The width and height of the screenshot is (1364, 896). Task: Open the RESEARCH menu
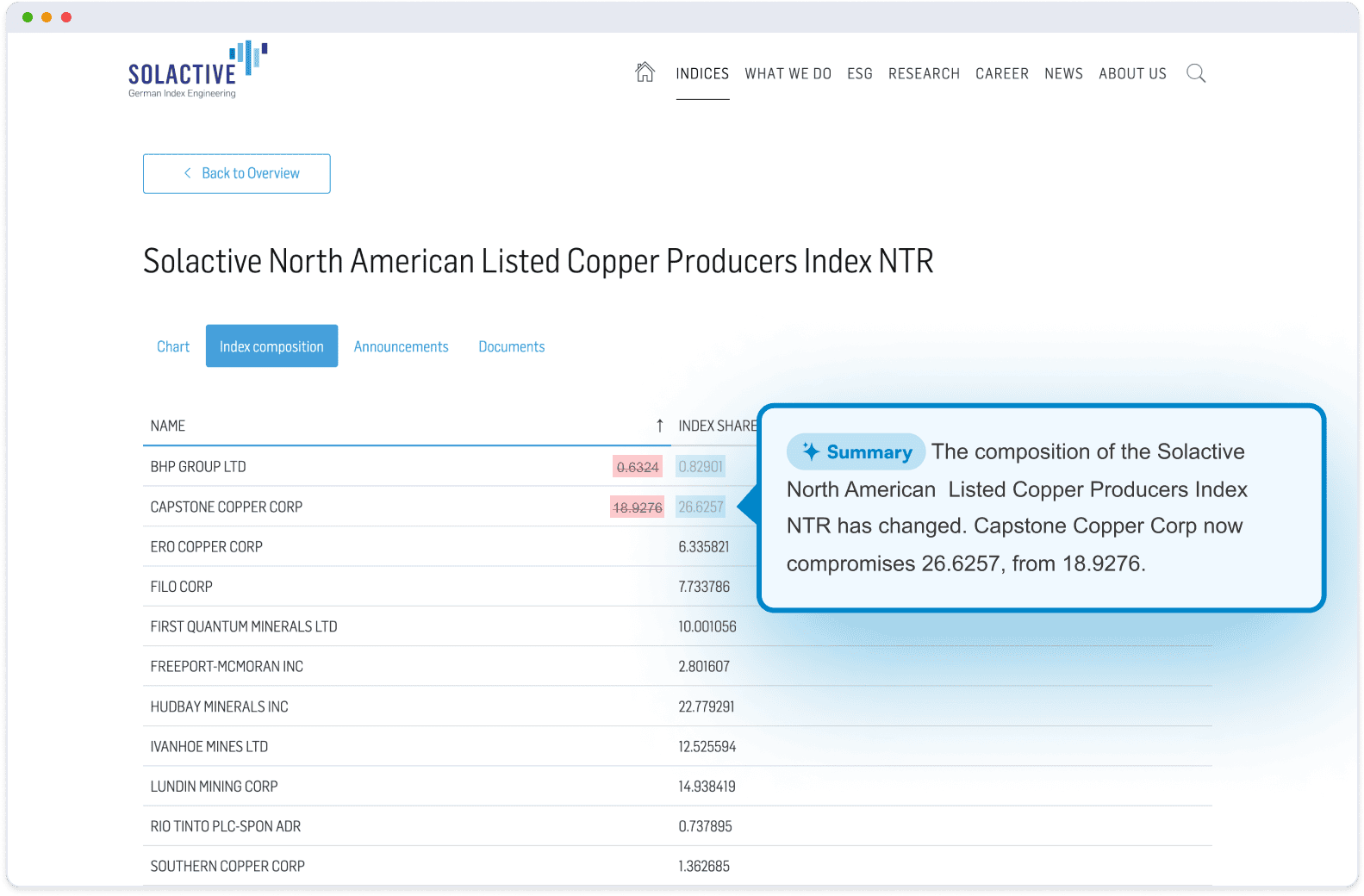[x=924, y=74]
